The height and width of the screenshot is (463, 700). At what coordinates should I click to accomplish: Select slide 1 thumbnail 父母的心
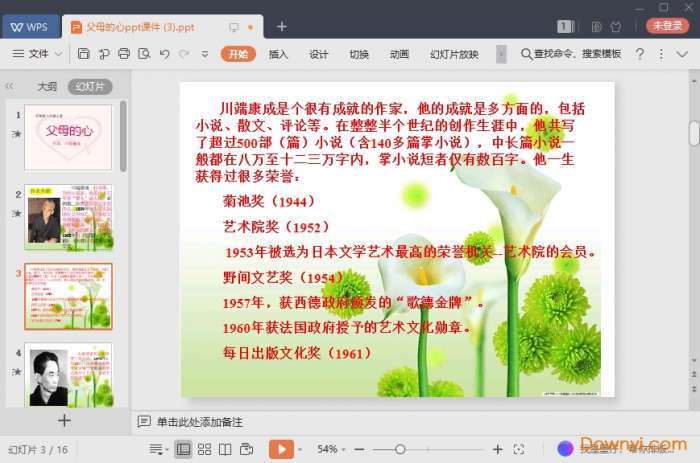tap(68, 137)
